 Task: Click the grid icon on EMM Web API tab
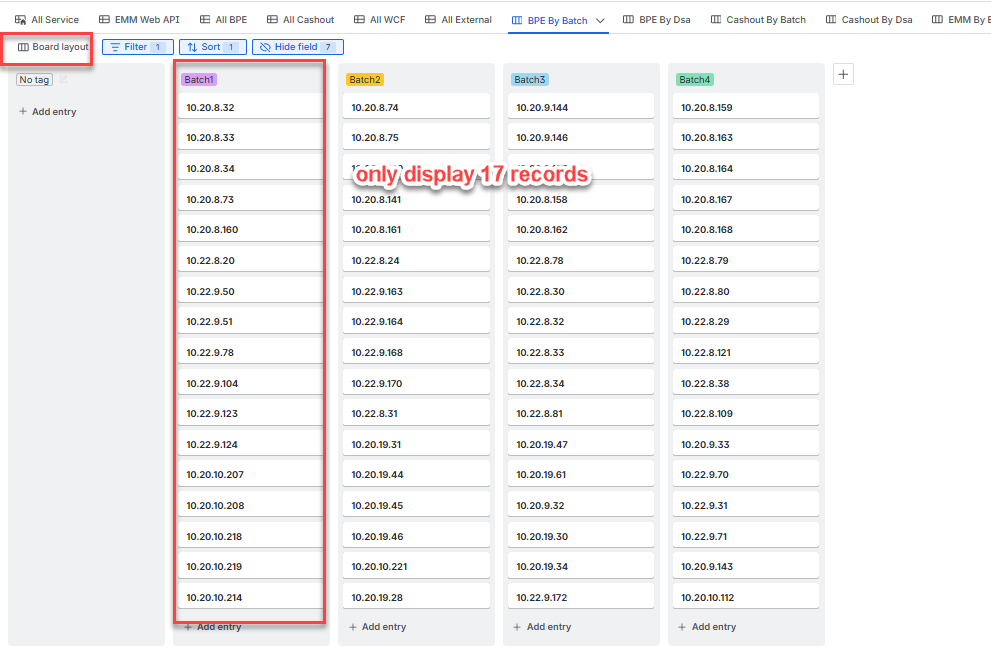click(104, 20)
